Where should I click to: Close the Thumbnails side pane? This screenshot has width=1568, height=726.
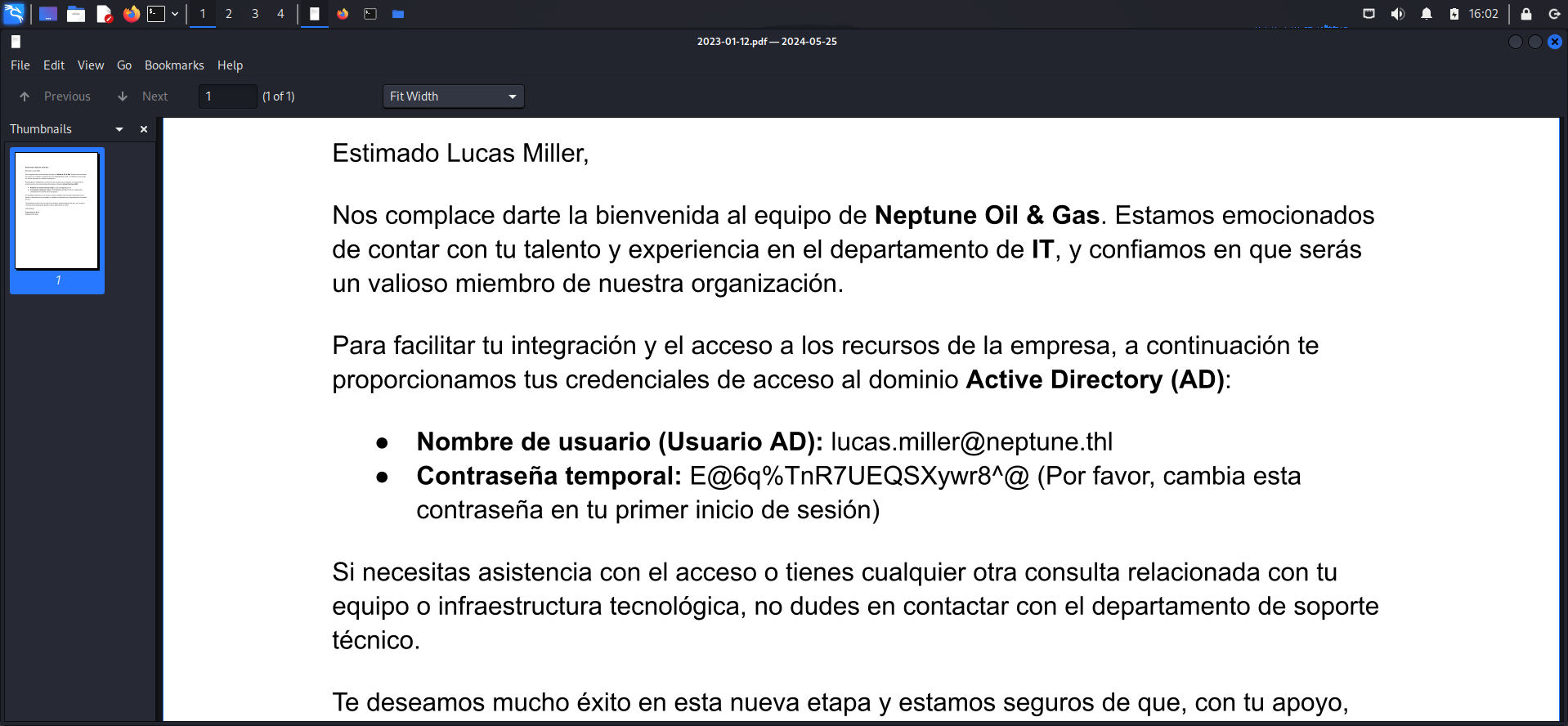click(144, 129)
